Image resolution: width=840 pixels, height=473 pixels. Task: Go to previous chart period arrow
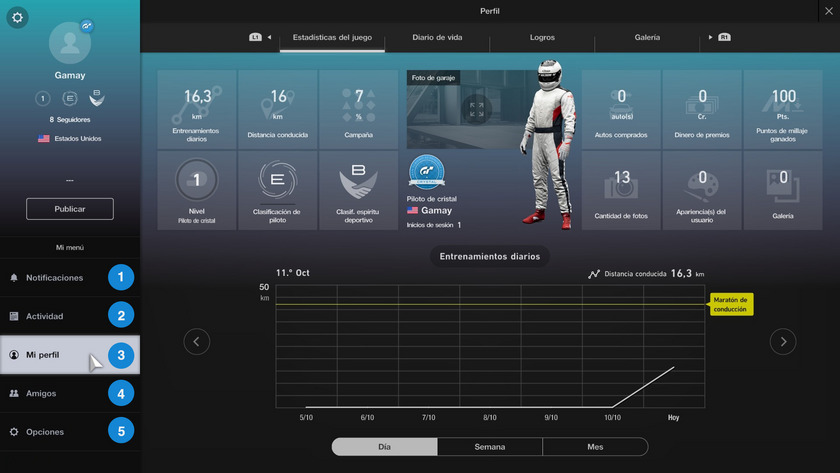196,342
